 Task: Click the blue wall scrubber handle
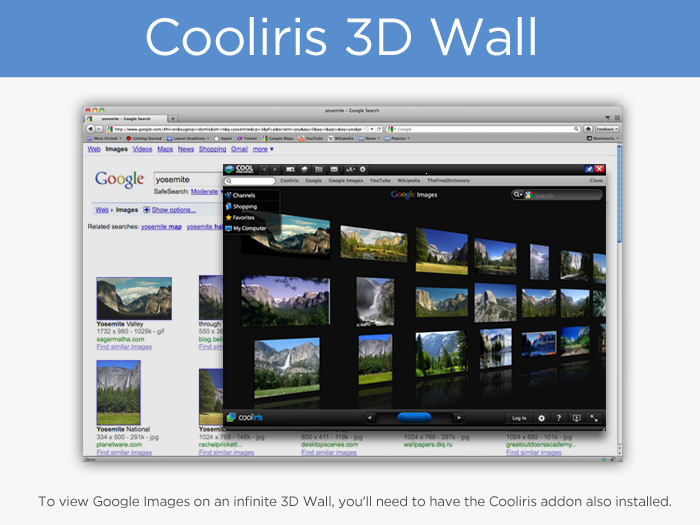tap(414, 417)
